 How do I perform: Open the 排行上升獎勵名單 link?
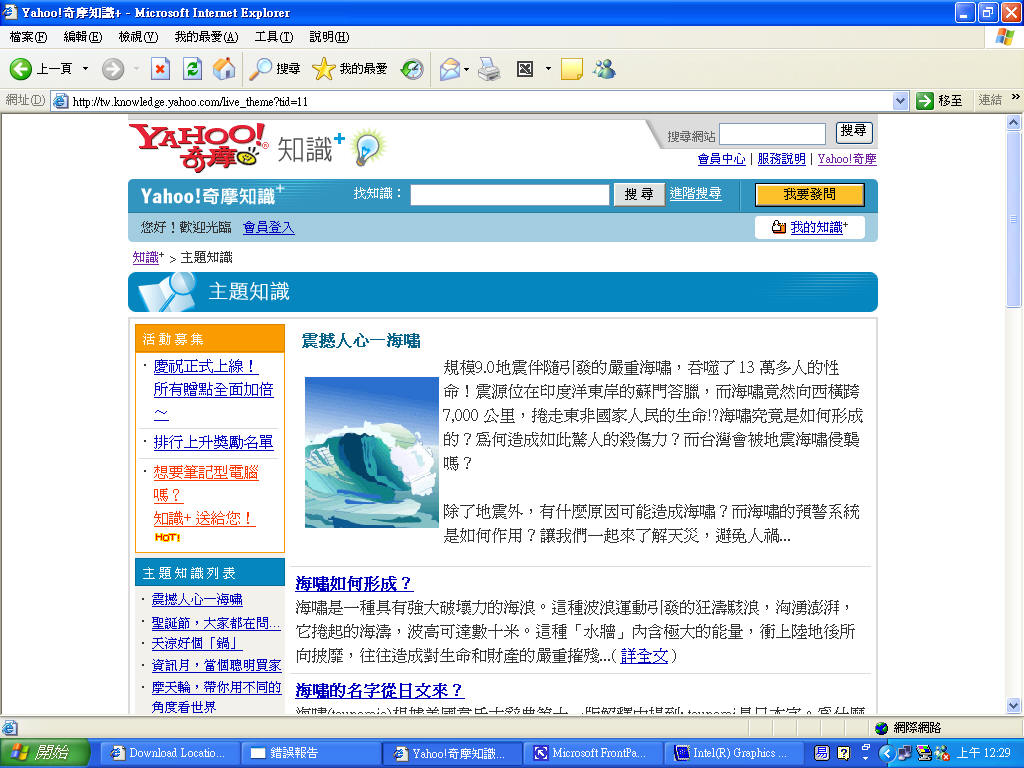coord(213,442)
